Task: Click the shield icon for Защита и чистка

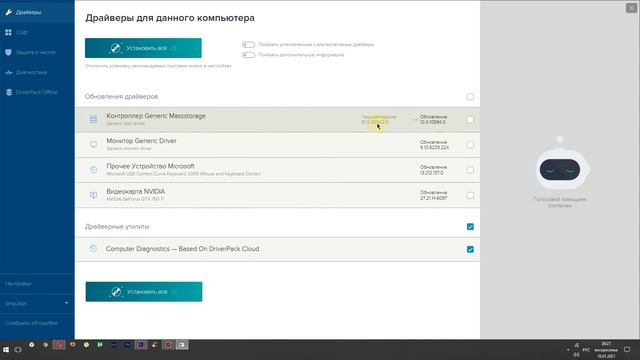Action: tap(8, 52)
